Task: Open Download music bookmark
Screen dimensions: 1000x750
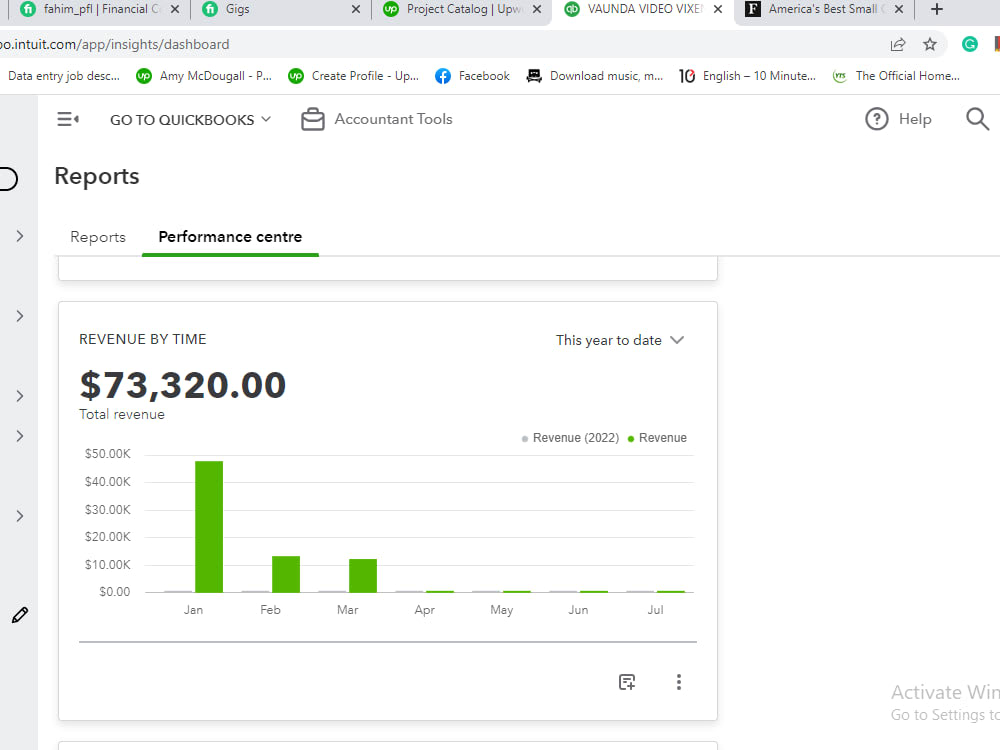Action: click(594, 76)
